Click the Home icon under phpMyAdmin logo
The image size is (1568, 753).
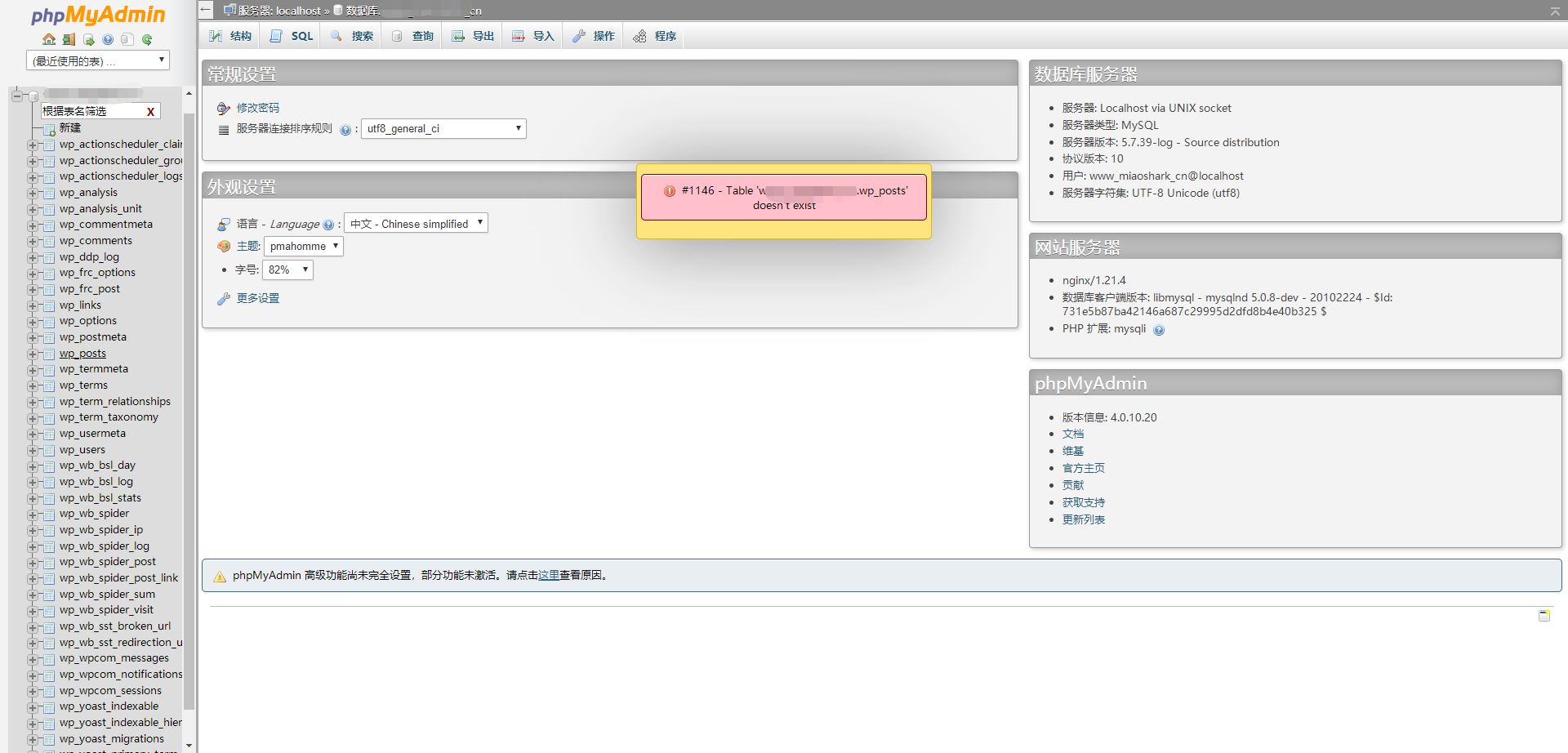49,39
